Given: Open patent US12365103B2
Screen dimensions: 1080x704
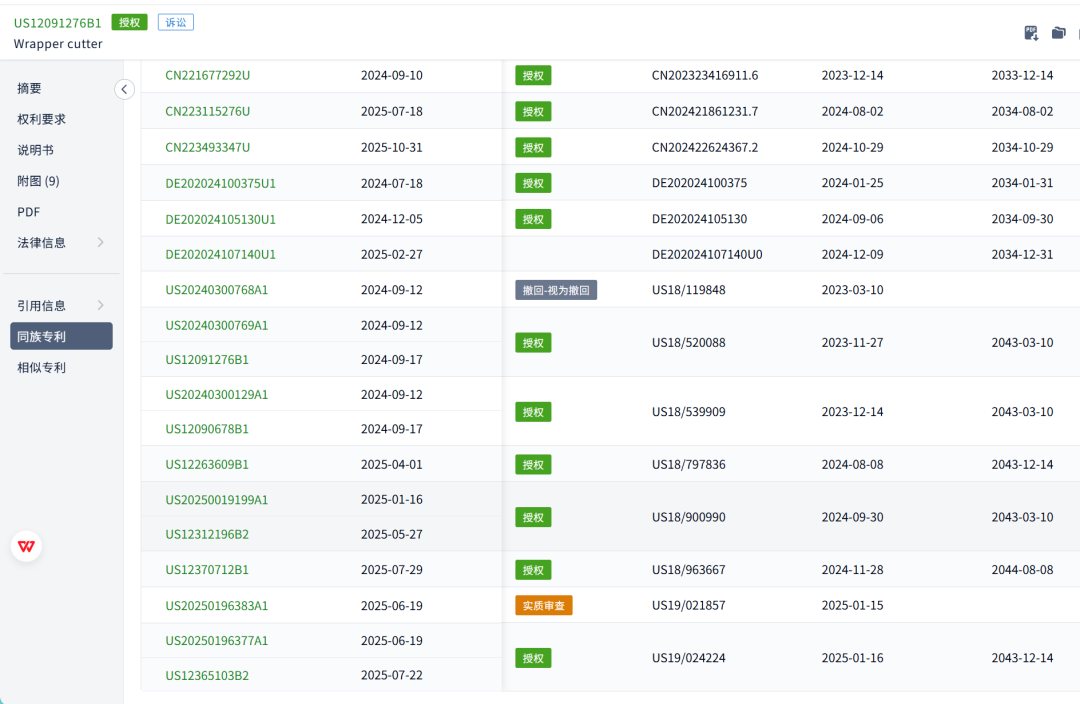Looking at the screenshot, I should 207,675.
